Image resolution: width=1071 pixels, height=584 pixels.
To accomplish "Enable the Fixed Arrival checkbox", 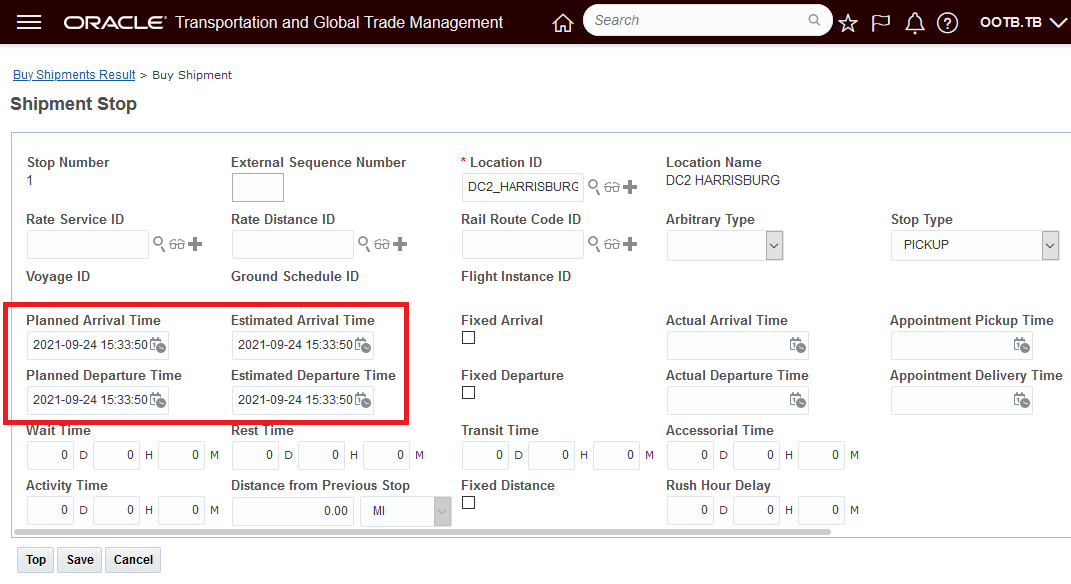I will click(468, 338).
